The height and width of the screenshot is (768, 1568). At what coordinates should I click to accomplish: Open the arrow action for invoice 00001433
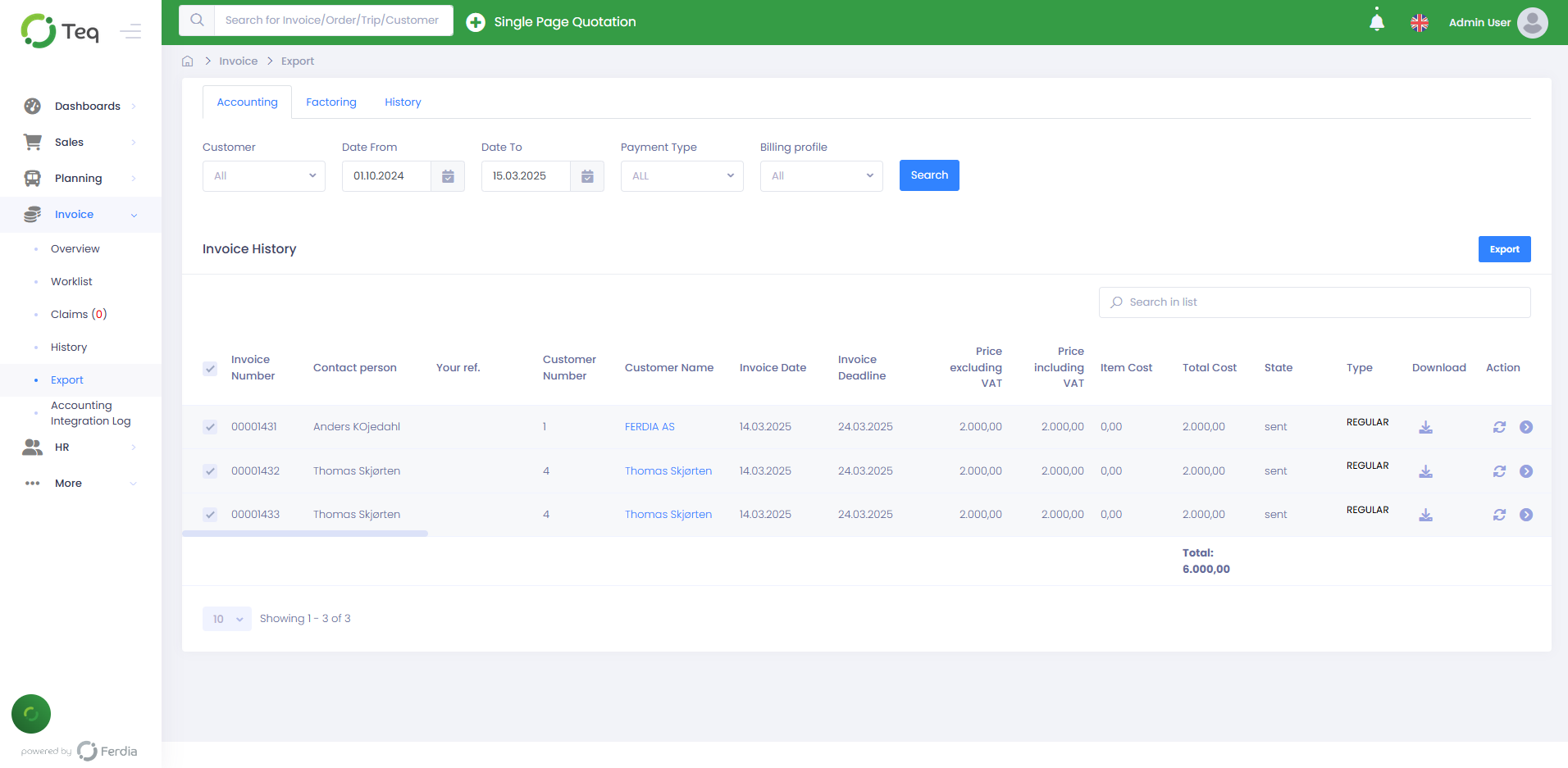pyautogui.click(x=1526, y=515)
